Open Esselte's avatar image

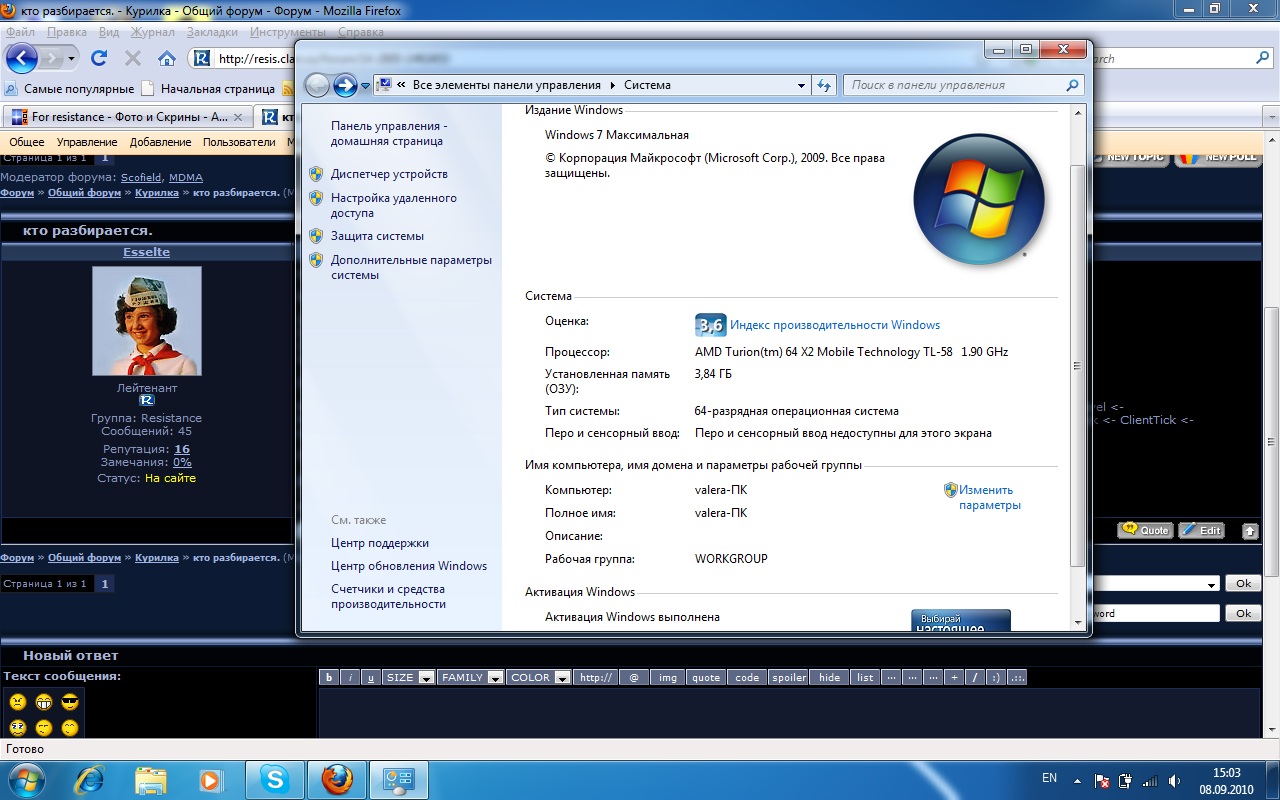coord(147,320)
